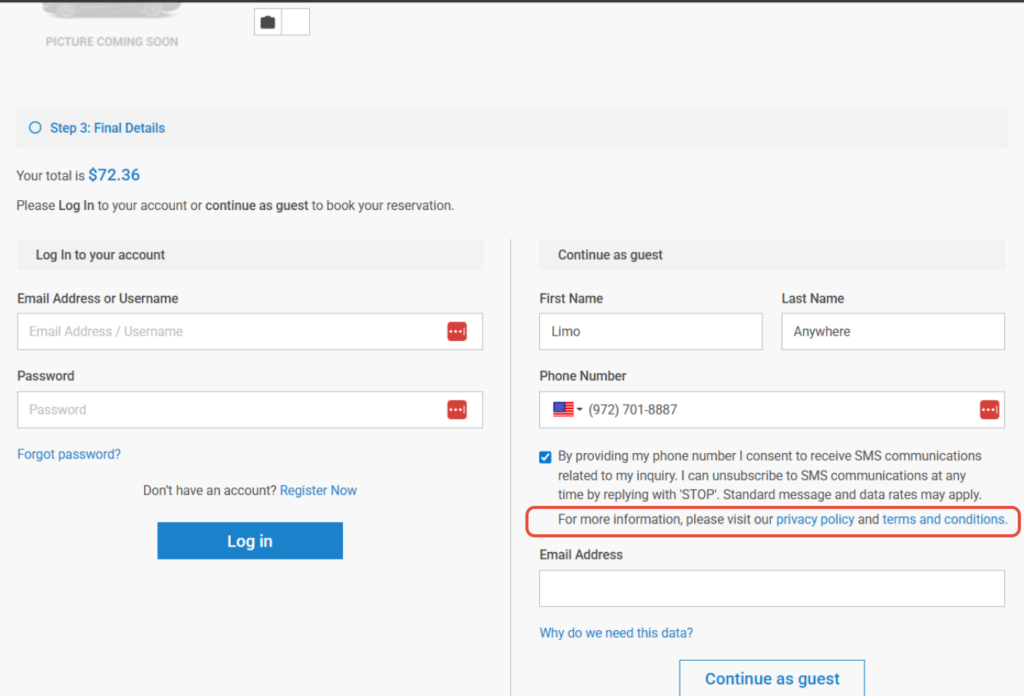Open the US flag country code dropdown
The height and width of the screenshot is (696, 1024).
pyautogui.click(x=567, y=409)
